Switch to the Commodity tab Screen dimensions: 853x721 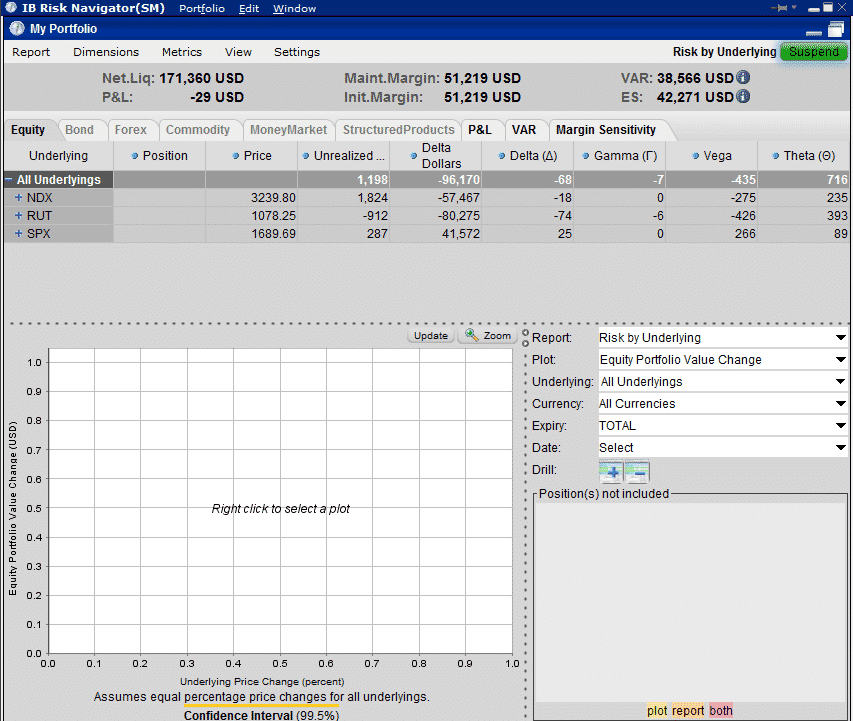pos(198,130)
